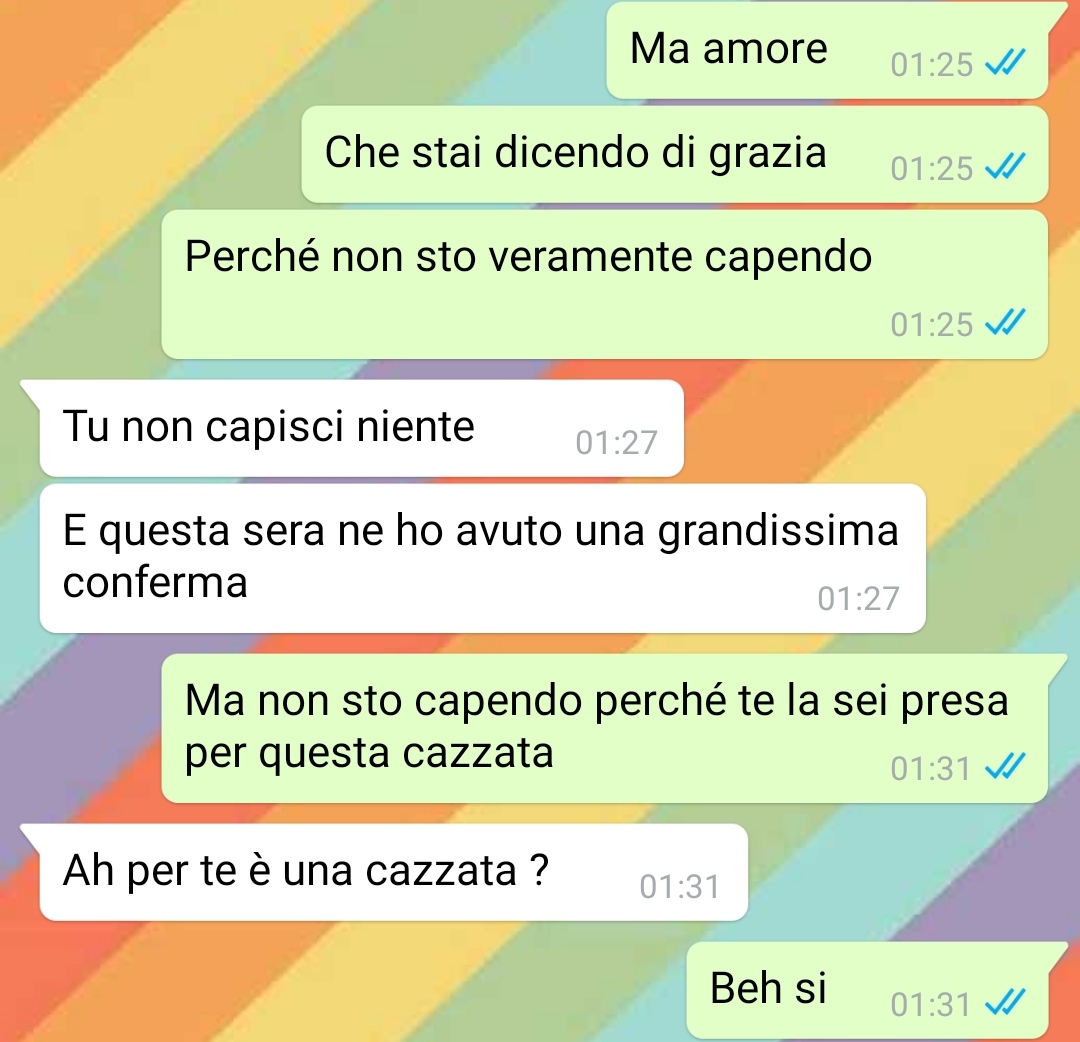Select the "Ma non sto capendo perché" bubble
The width and height of the screenshot is (1080, 1042).
604,728
